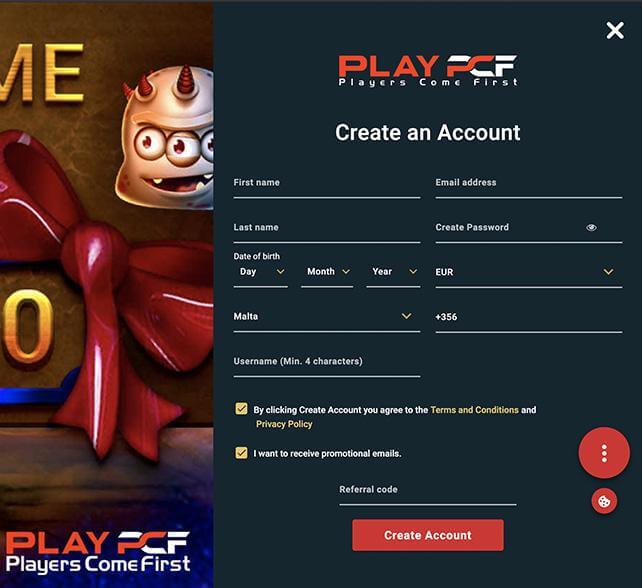Focus the Email address field

point(529,186)
